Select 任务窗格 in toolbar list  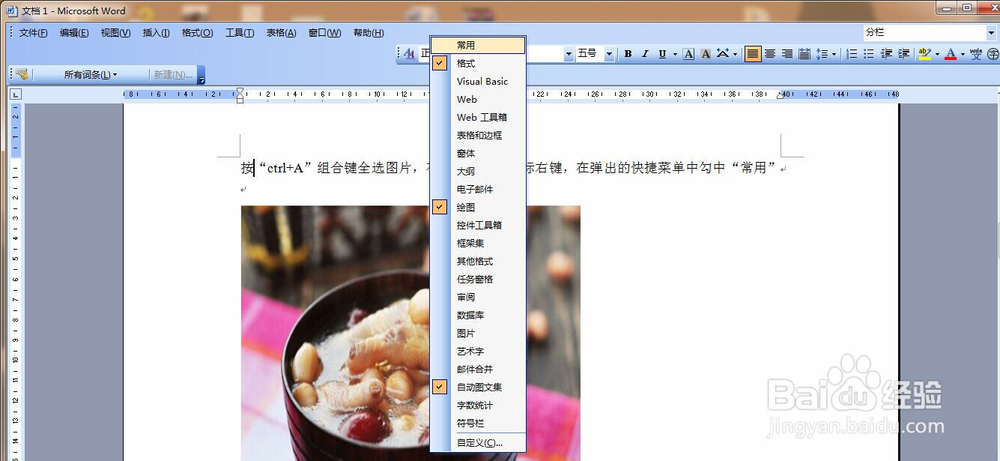(x=478, y=279)
